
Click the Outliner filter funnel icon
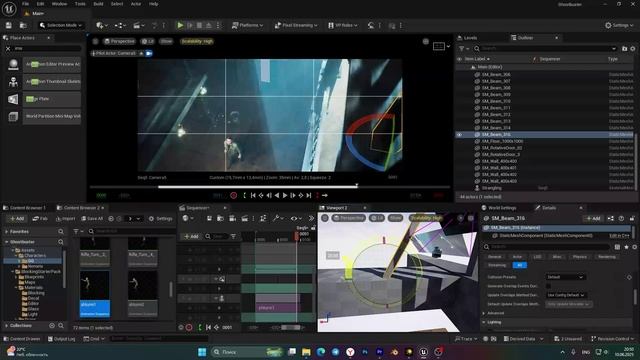(x=462, y=49)
